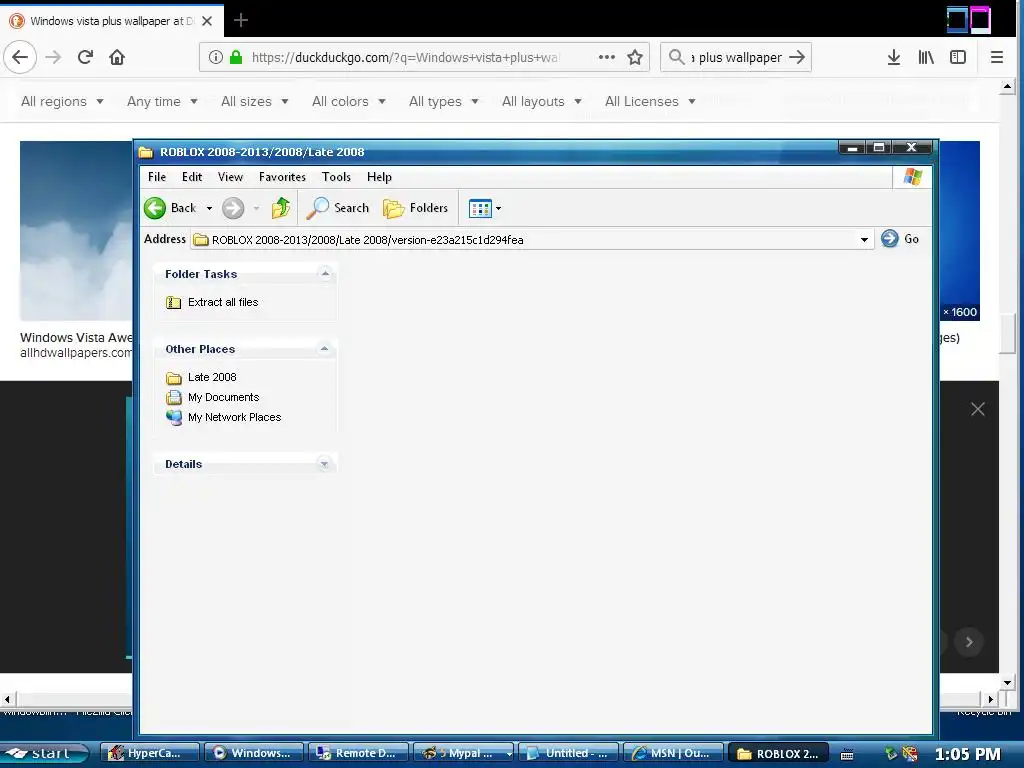
Task: Show next image with right chevron
Action: (969, 642)
